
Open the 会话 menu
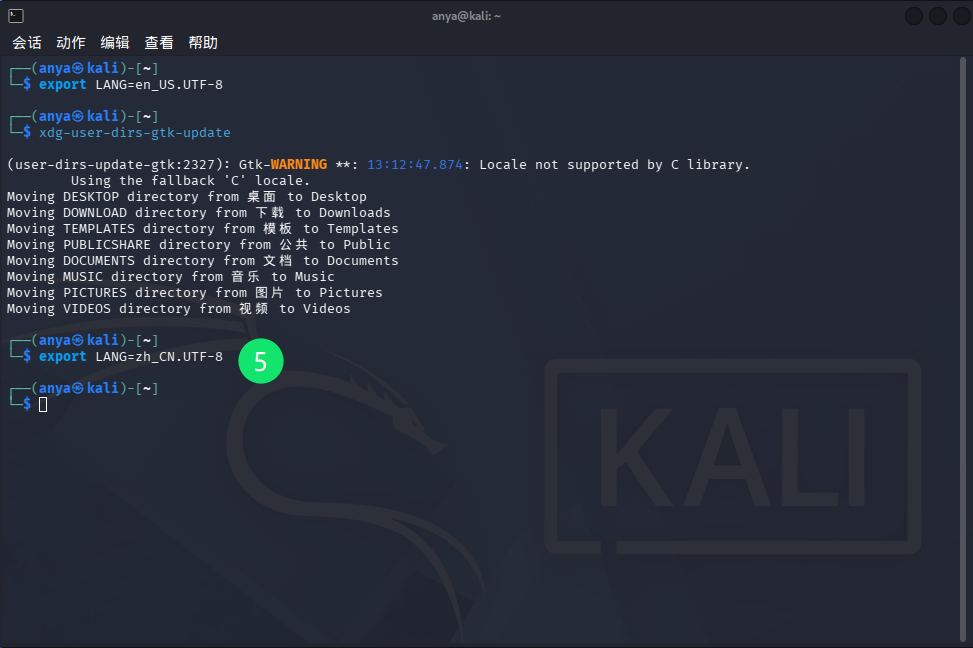pos(27,42)
